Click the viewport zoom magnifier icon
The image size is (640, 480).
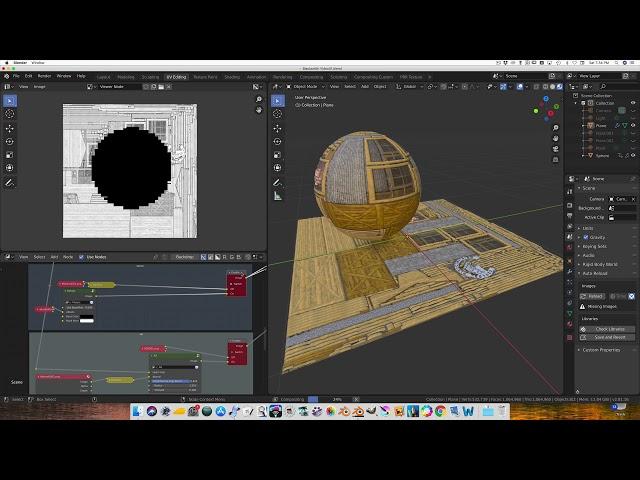point(556,128)
